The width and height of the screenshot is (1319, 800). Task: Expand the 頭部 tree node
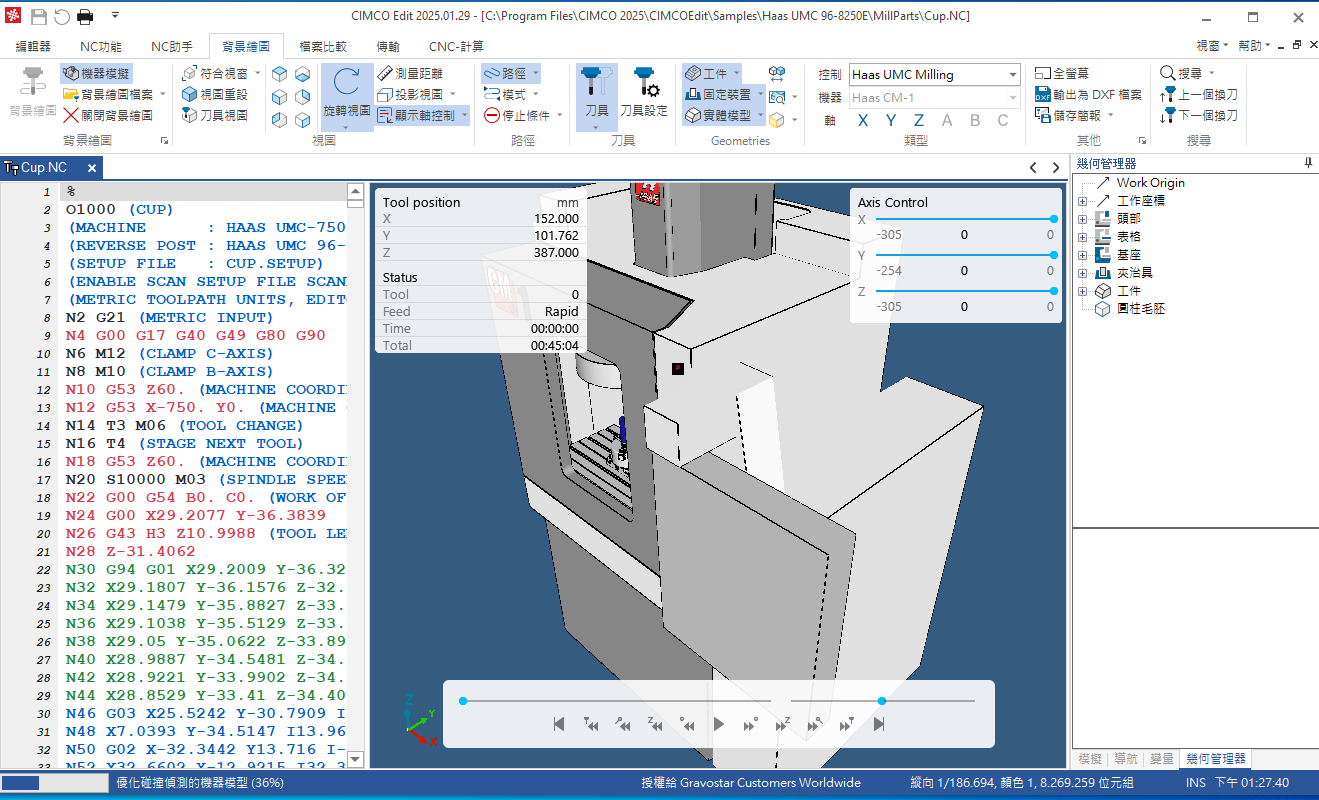click(1082, 219)
